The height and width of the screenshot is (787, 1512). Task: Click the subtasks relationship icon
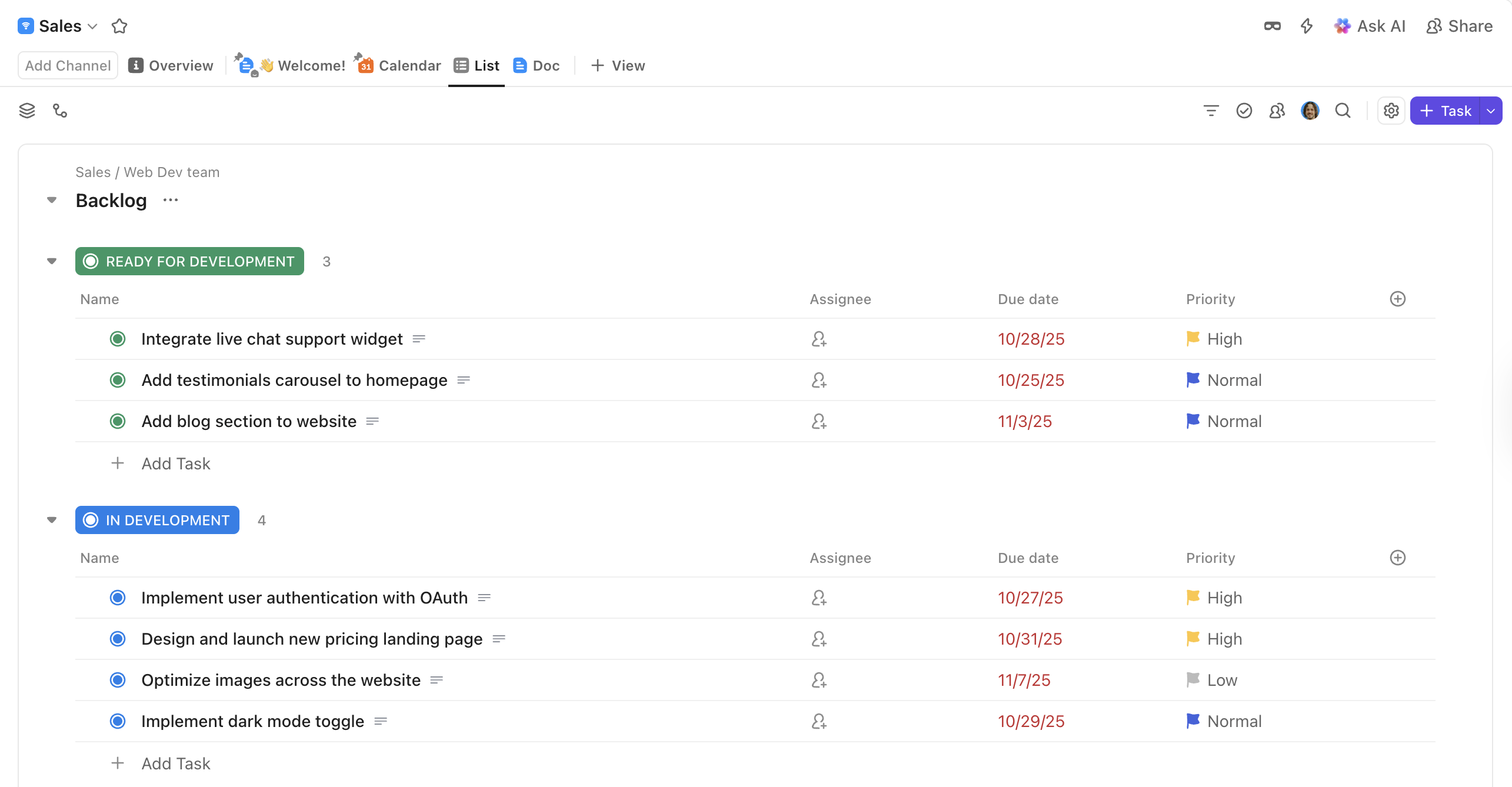coord(60,110)
